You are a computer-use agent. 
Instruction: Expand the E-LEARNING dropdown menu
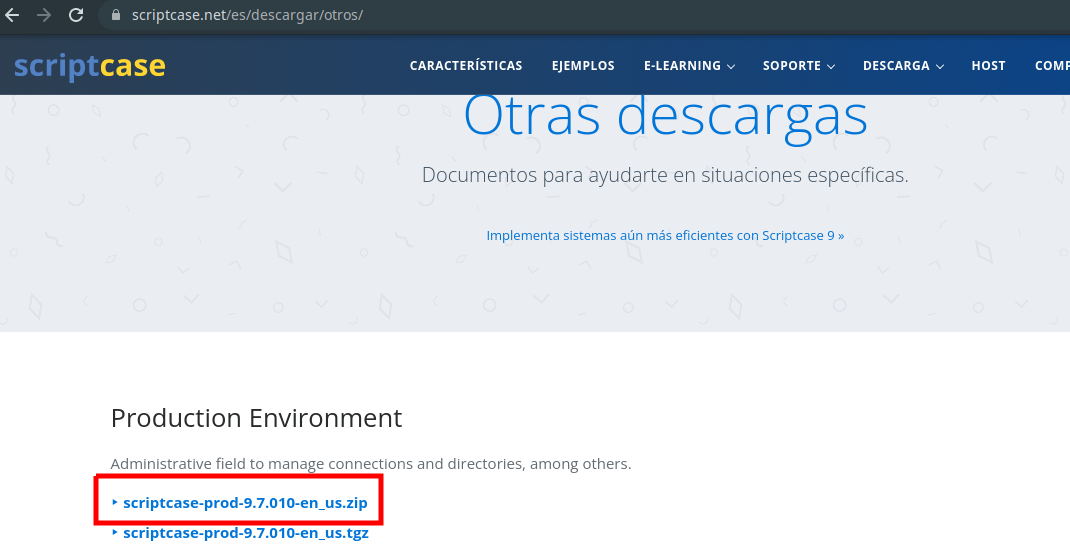coord(689,66)
